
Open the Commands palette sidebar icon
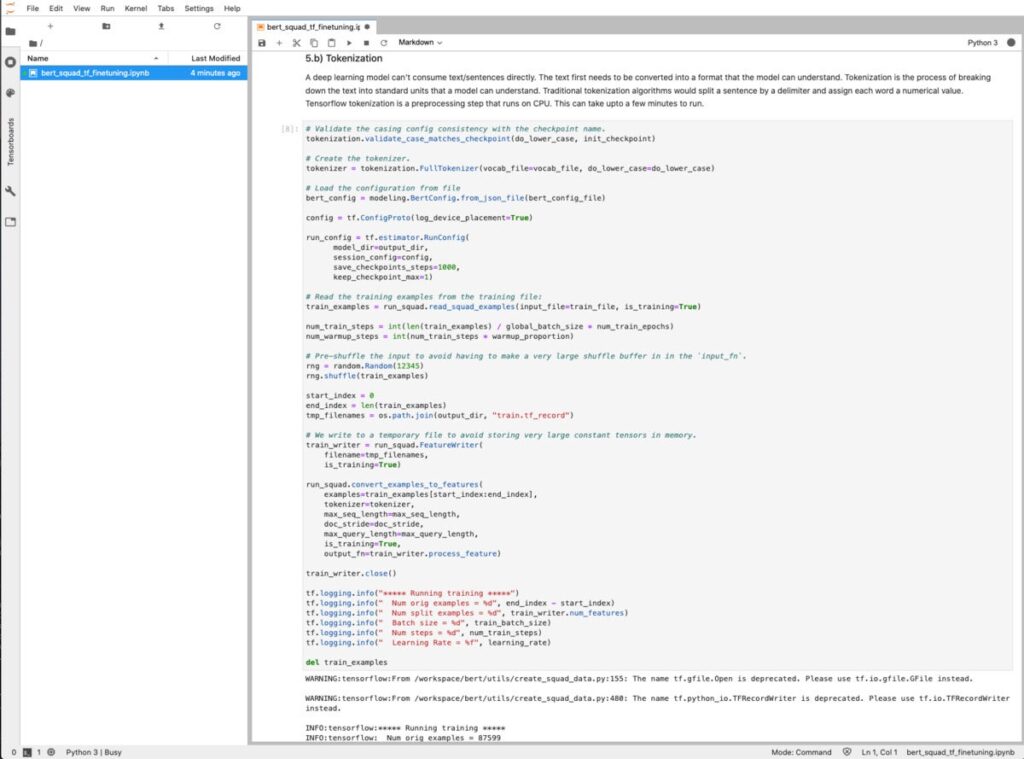[x=11, y=93]
